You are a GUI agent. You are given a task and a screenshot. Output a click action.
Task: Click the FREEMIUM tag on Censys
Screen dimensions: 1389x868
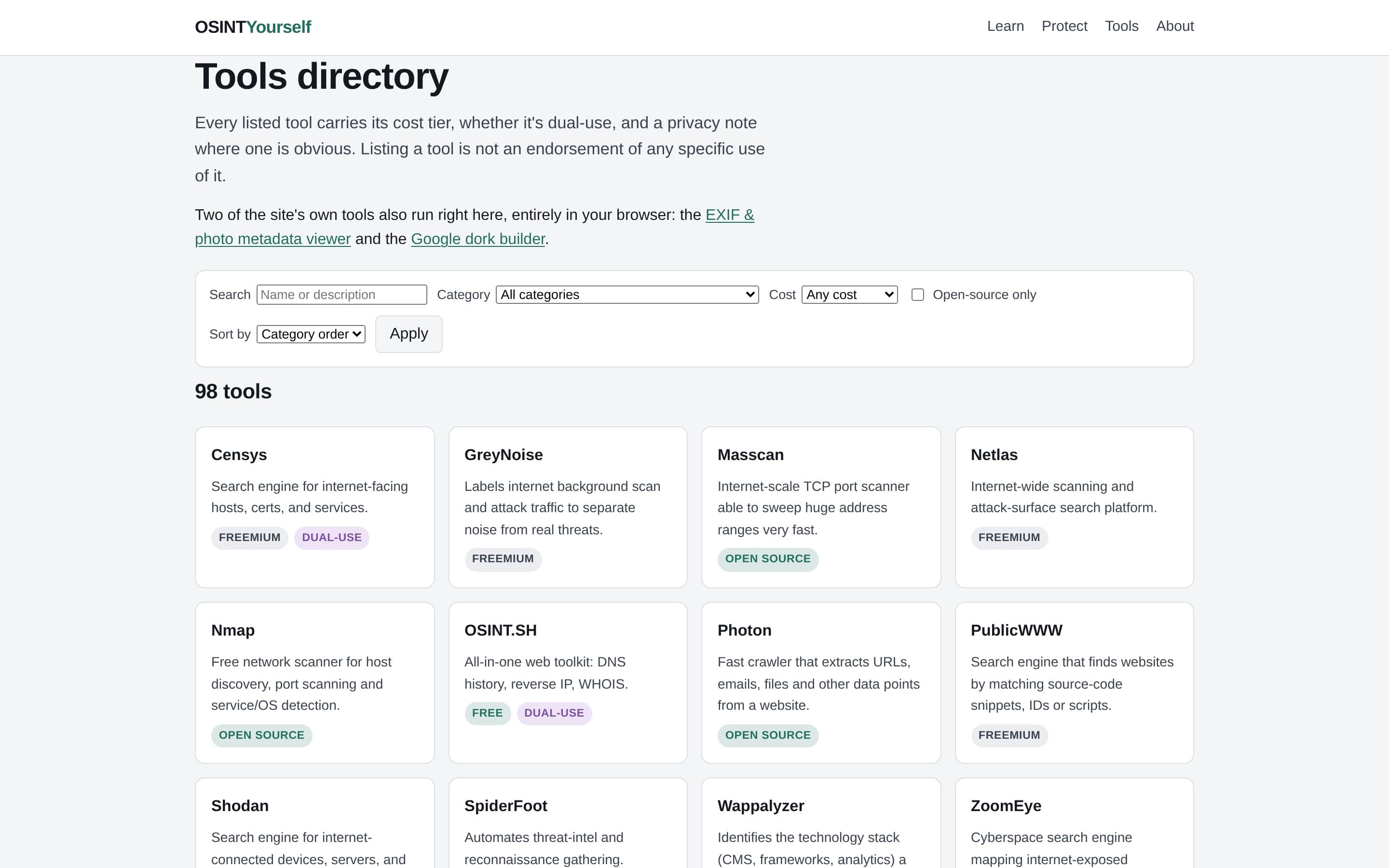click(x=250, y=538)
